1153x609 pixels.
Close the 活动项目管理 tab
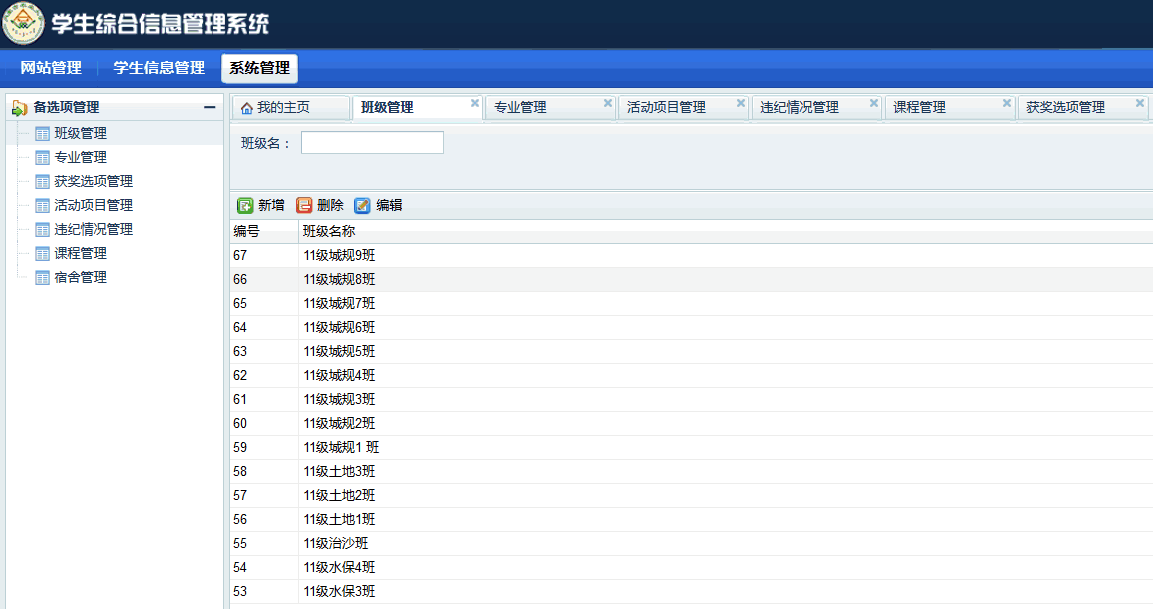(x=741, y=103)
